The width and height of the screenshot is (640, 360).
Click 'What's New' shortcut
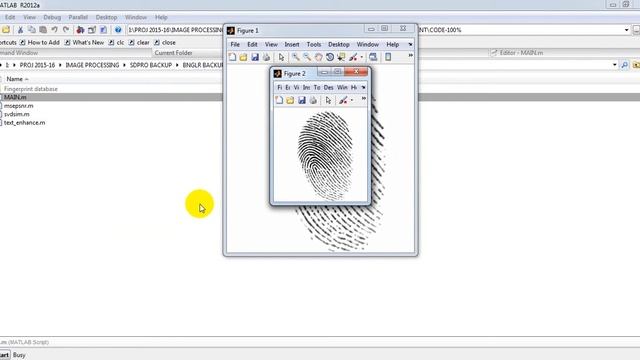[84, 42]
